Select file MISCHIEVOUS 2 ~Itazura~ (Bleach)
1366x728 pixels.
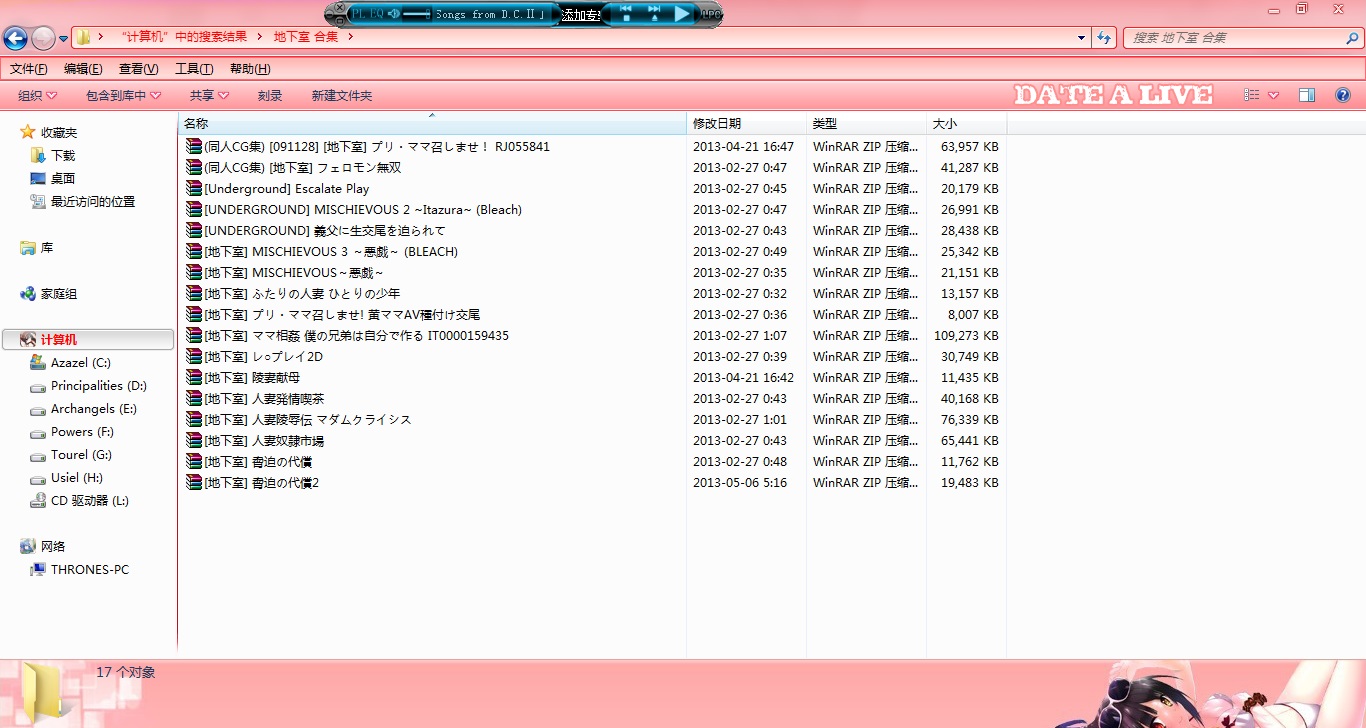(363, 210)
